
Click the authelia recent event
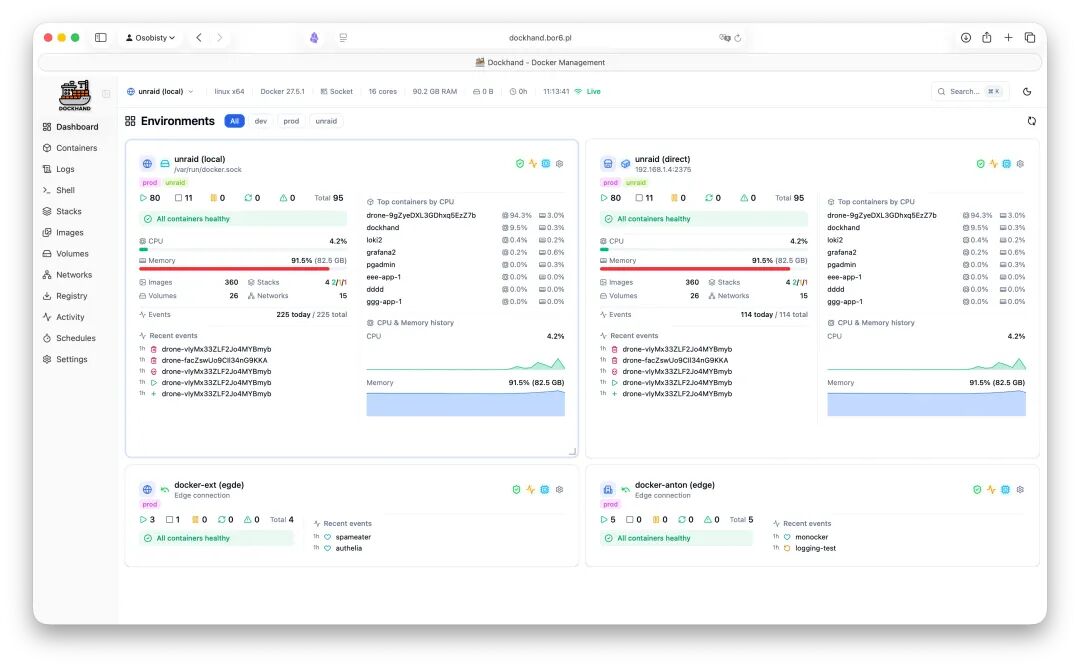[x=349, y=549]
